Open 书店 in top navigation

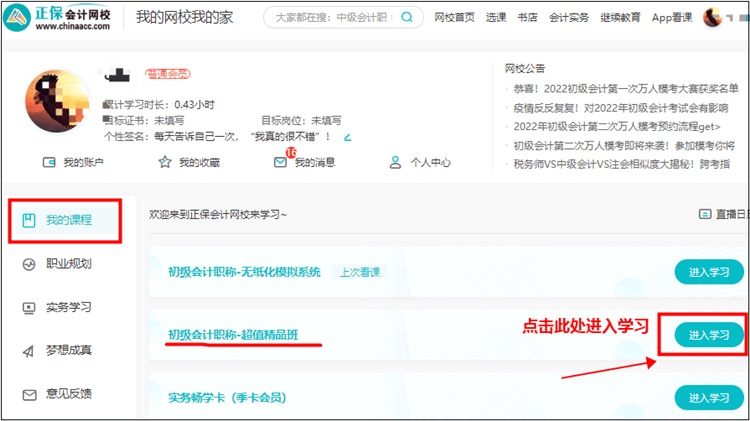coord(527,18)
